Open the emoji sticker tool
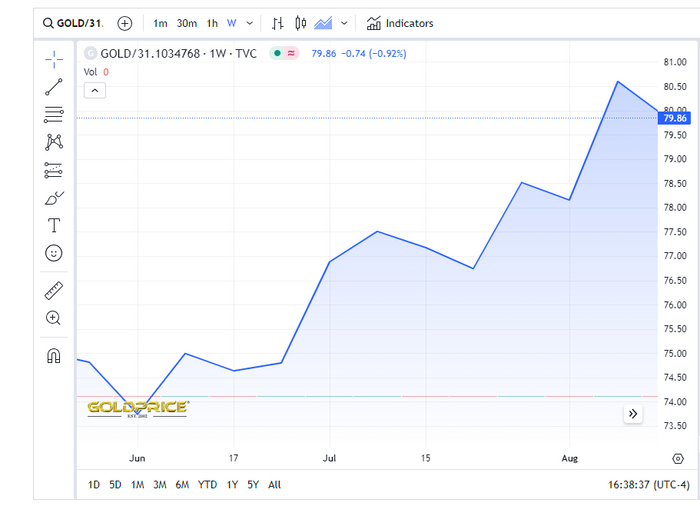Viewport: 700px width, 506px height. point(54,253)
